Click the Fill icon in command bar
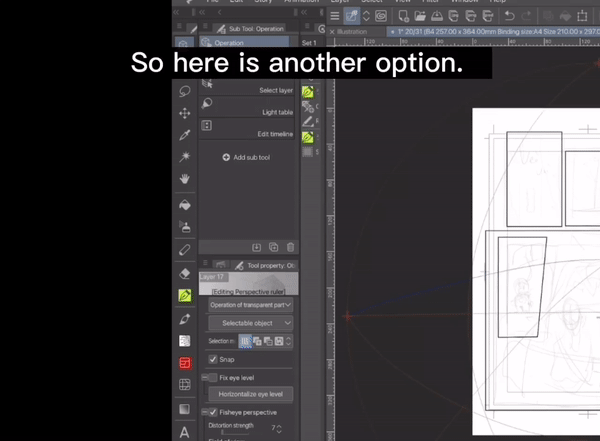The width and height of the screenshot is (600, 441). (x=566, y=16)
